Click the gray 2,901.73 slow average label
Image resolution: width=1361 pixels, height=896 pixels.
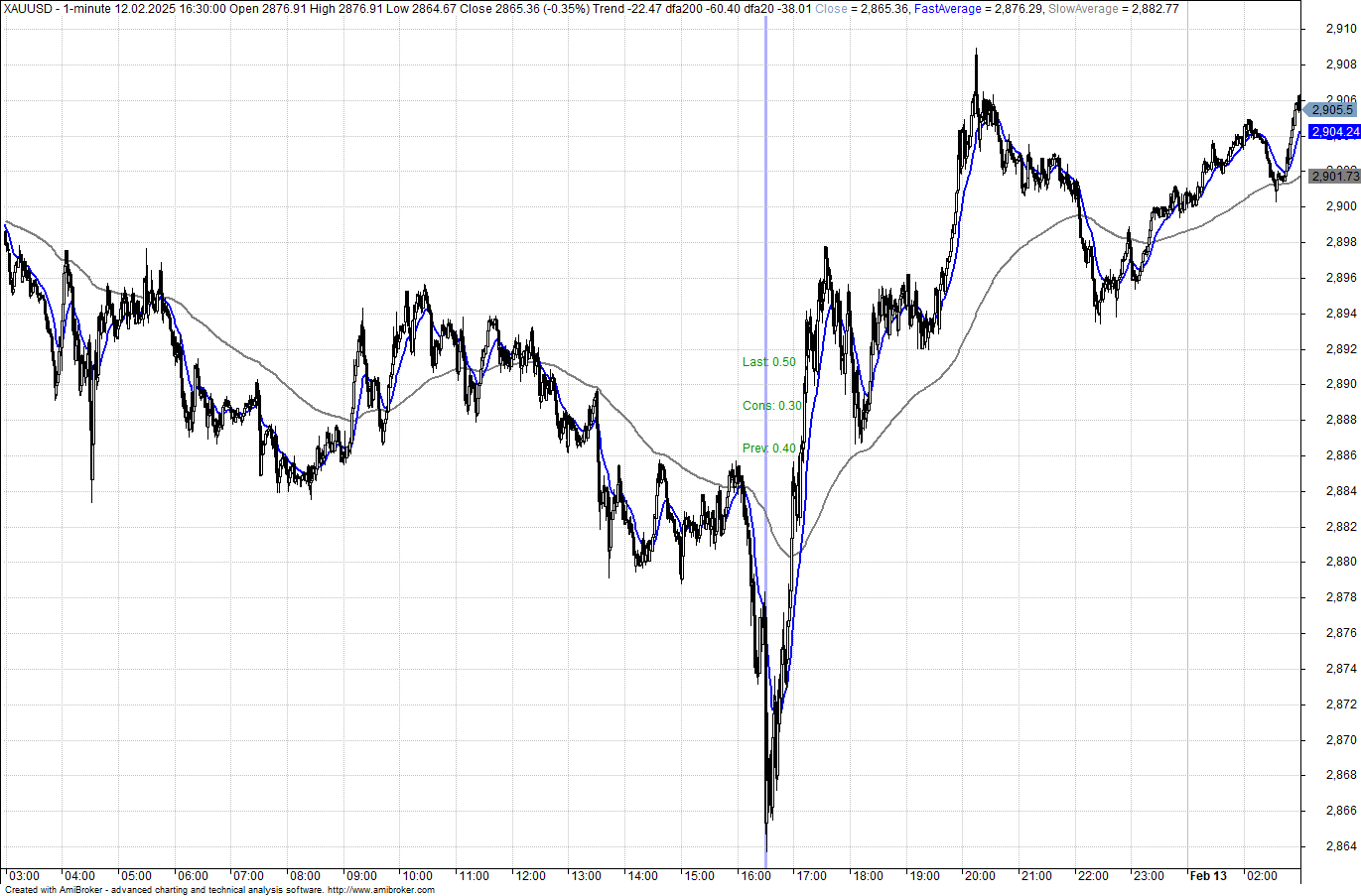pos(1334,177)
